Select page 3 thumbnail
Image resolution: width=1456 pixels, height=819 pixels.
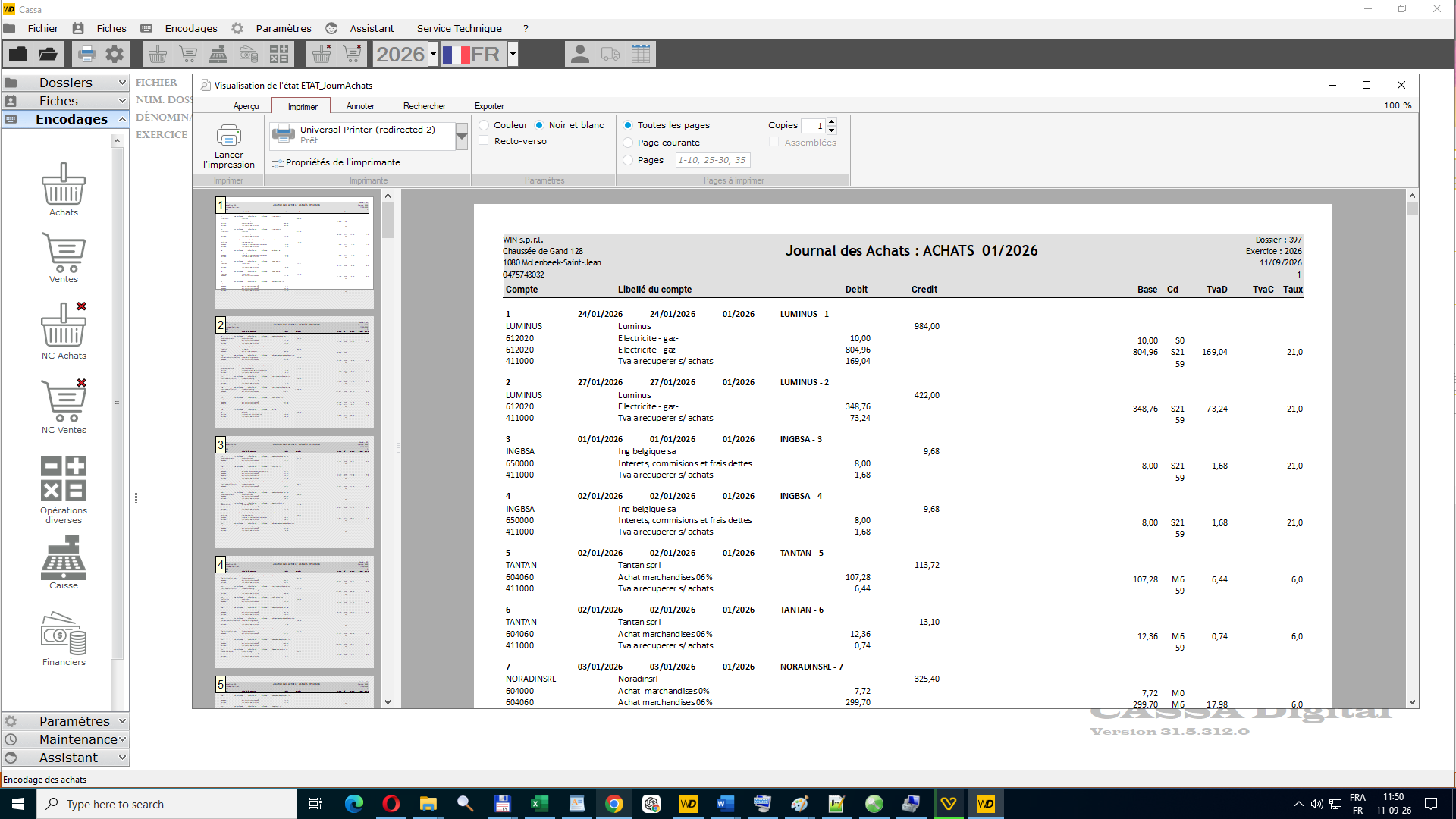(x=294, y=492)
